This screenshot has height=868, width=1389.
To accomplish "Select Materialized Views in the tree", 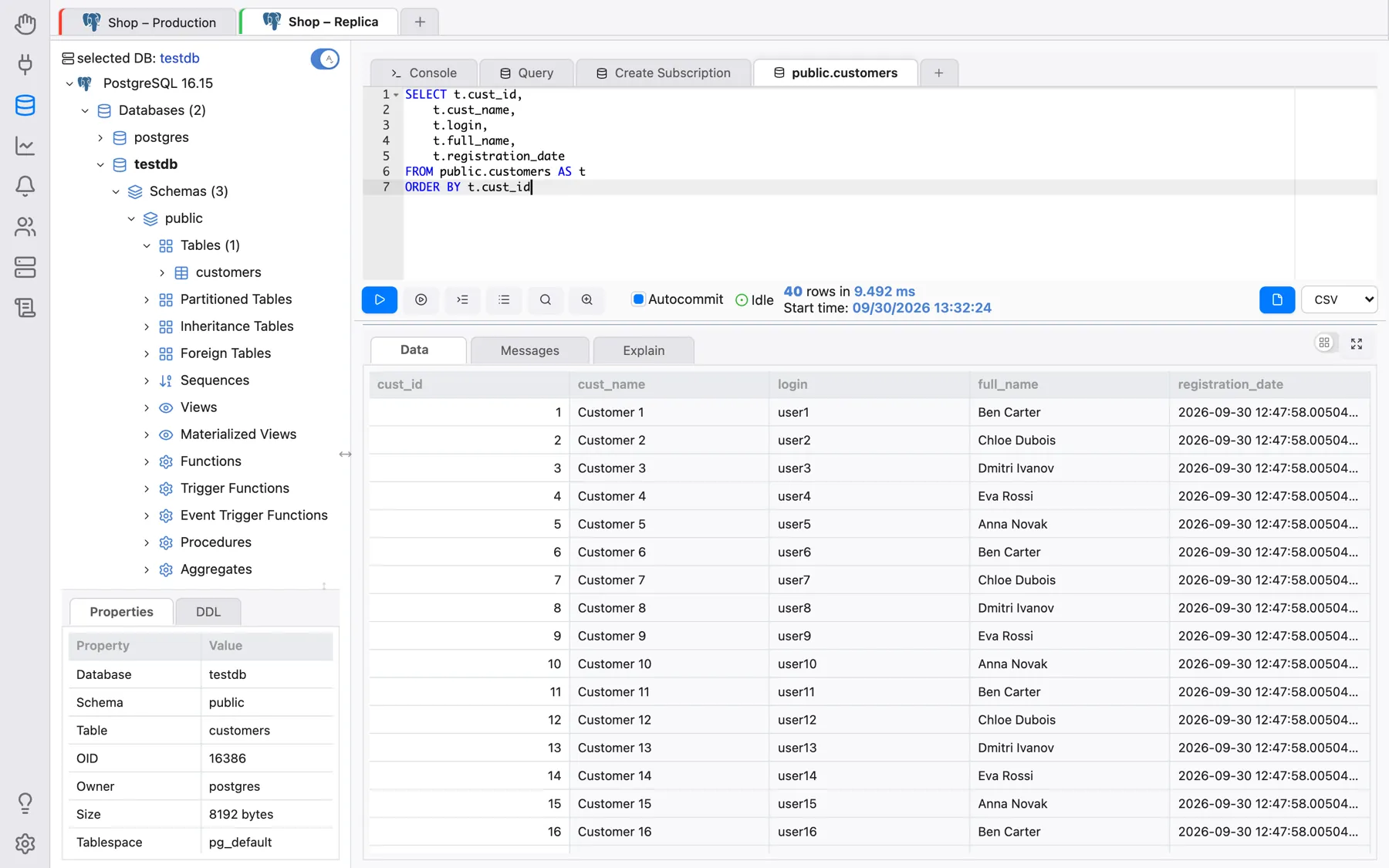I will pos(238,434).
